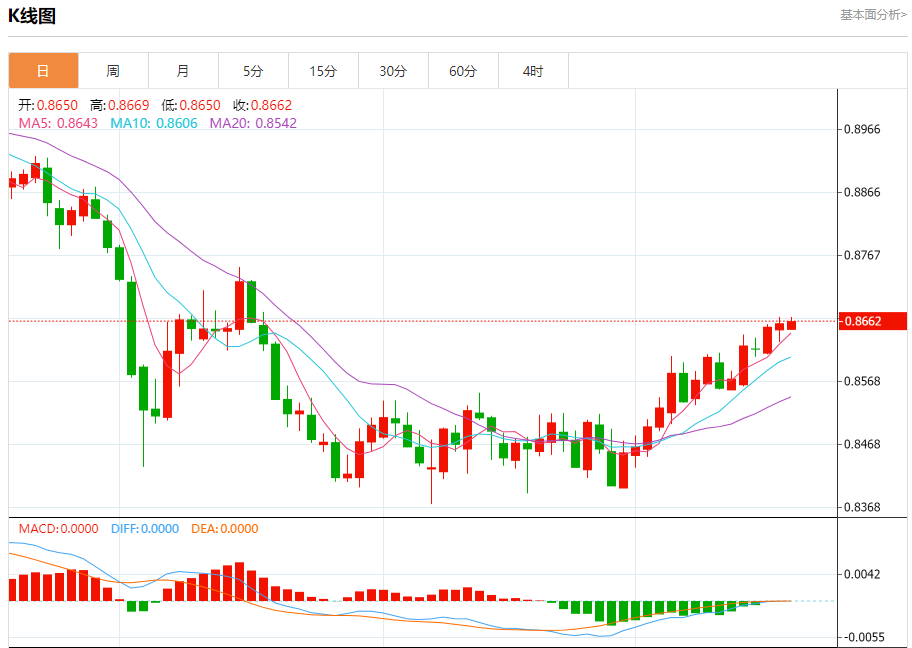Click the 0.8468 price axis label
Screen dimensions: 912x648
tap(863, 444)
